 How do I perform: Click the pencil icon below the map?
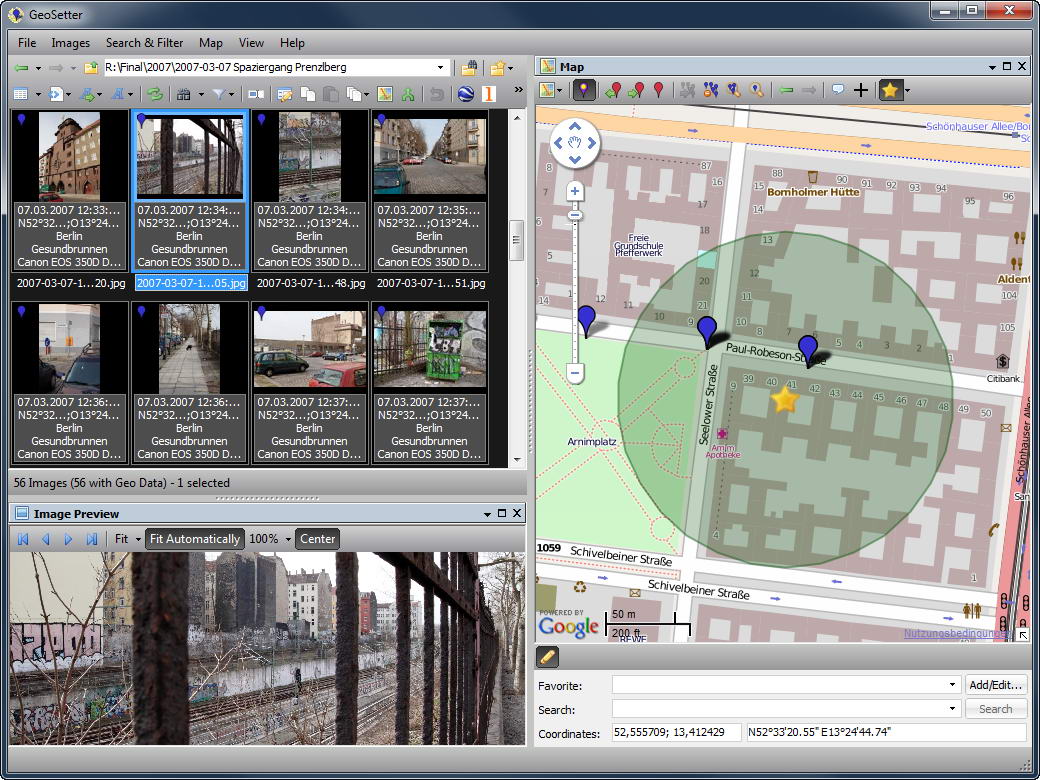coord(547,657)
